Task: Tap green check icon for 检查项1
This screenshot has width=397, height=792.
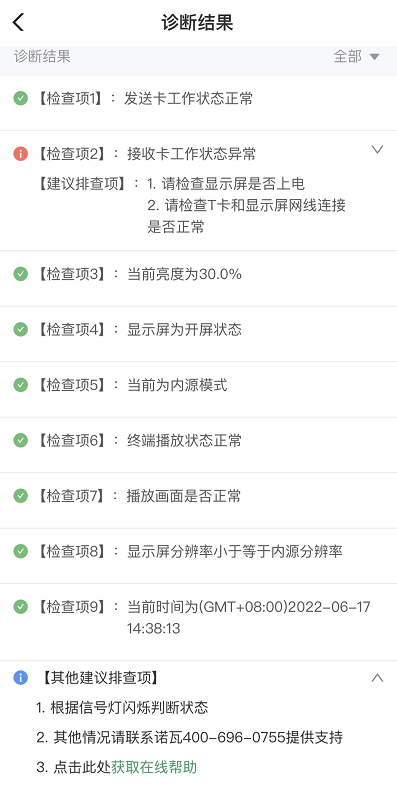Action: coord(21,98)
